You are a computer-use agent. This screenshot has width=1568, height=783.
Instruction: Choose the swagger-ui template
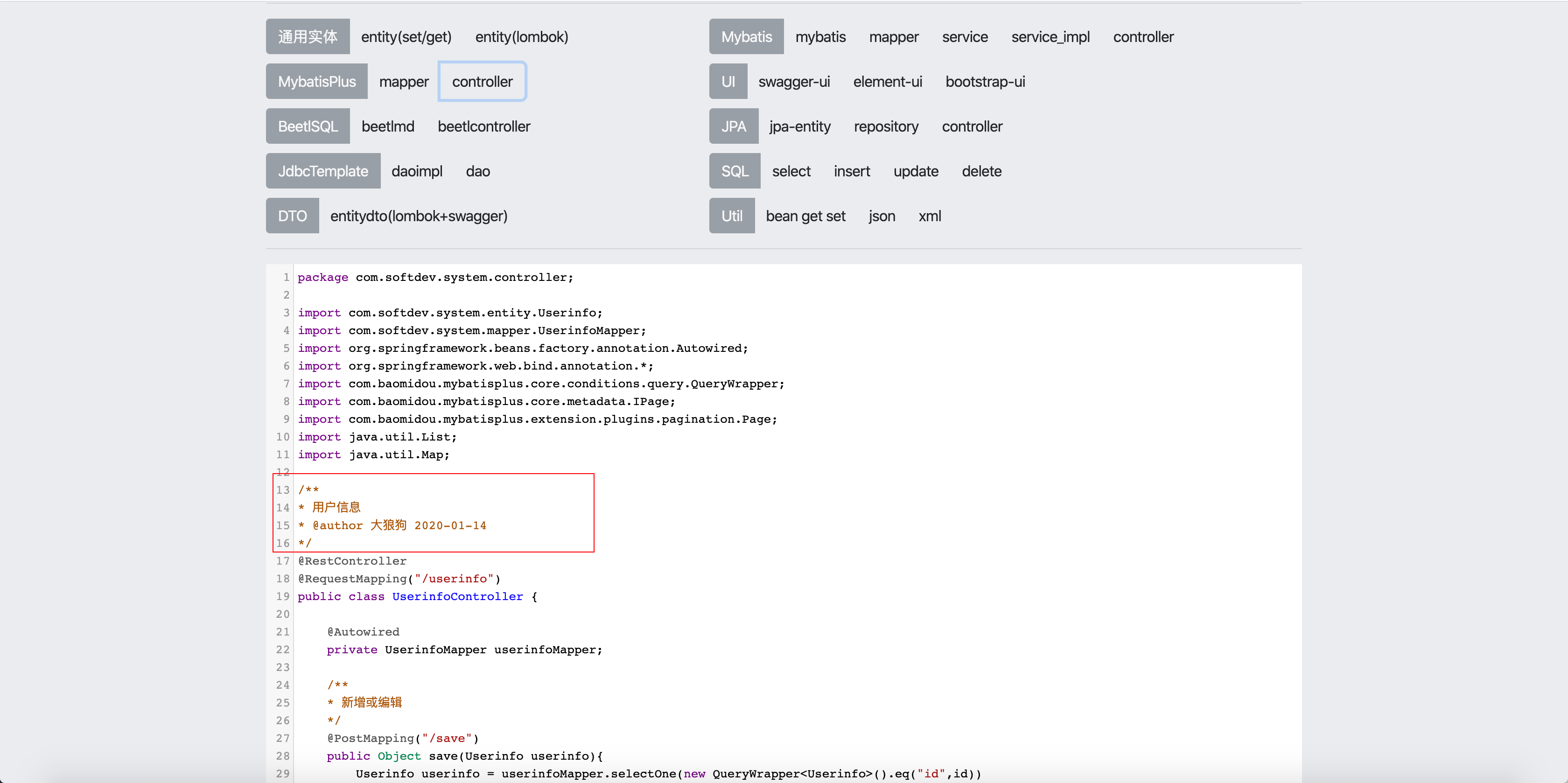click(794, 82)
